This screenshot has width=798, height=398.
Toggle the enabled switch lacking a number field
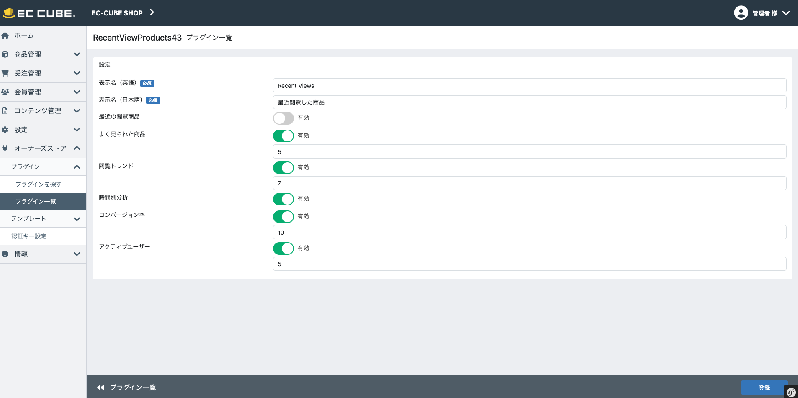point(283,198)
